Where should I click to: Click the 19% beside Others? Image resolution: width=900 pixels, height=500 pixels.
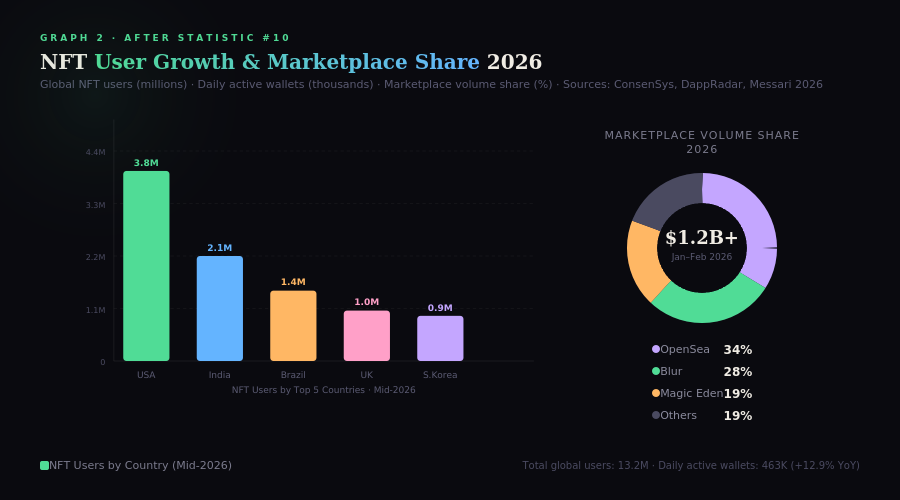coord(738,416)
